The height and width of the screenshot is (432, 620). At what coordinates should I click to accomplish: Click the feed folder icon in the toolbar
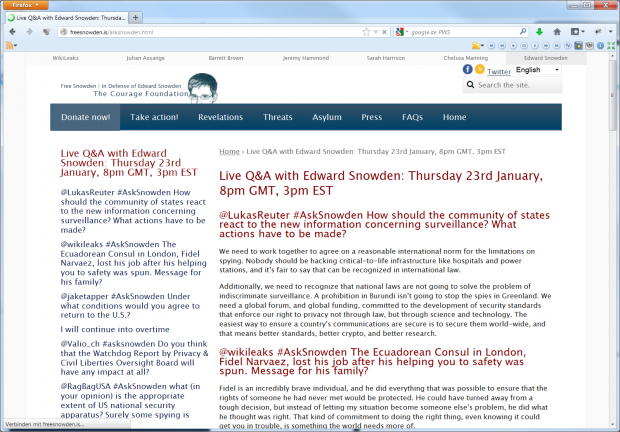click(476, 46)
